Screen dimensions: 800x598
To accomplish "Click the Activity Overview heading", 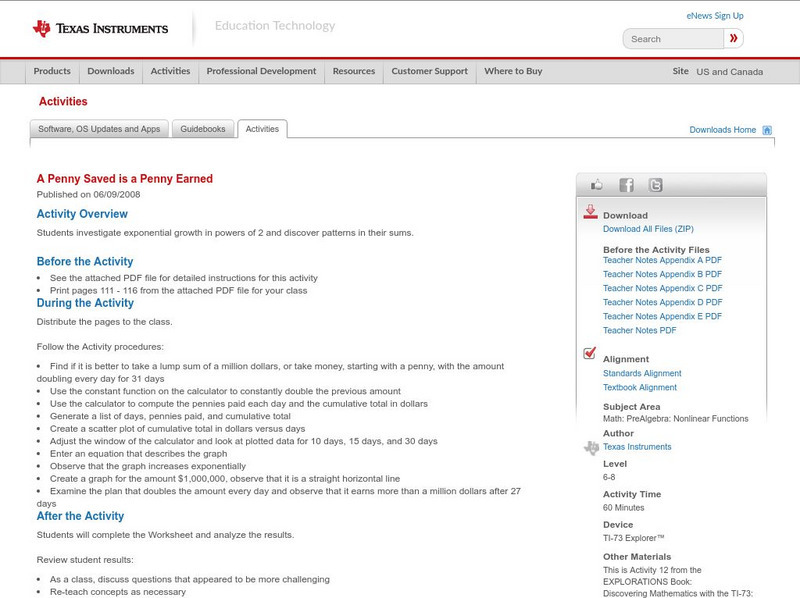I will (82, 214).
